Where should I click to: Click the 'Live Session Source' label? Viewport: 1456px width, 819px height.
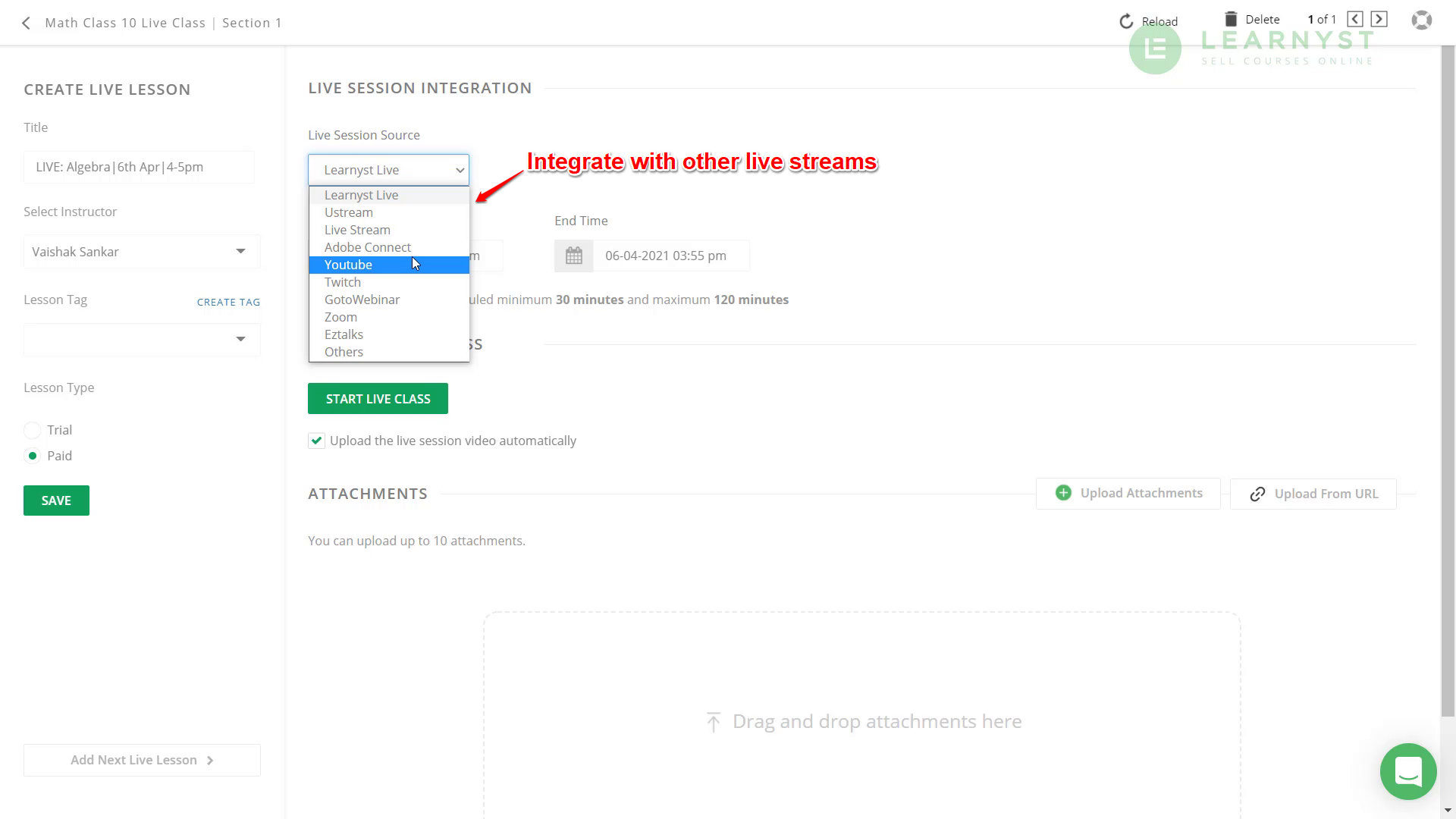click(x=364, y=135)
